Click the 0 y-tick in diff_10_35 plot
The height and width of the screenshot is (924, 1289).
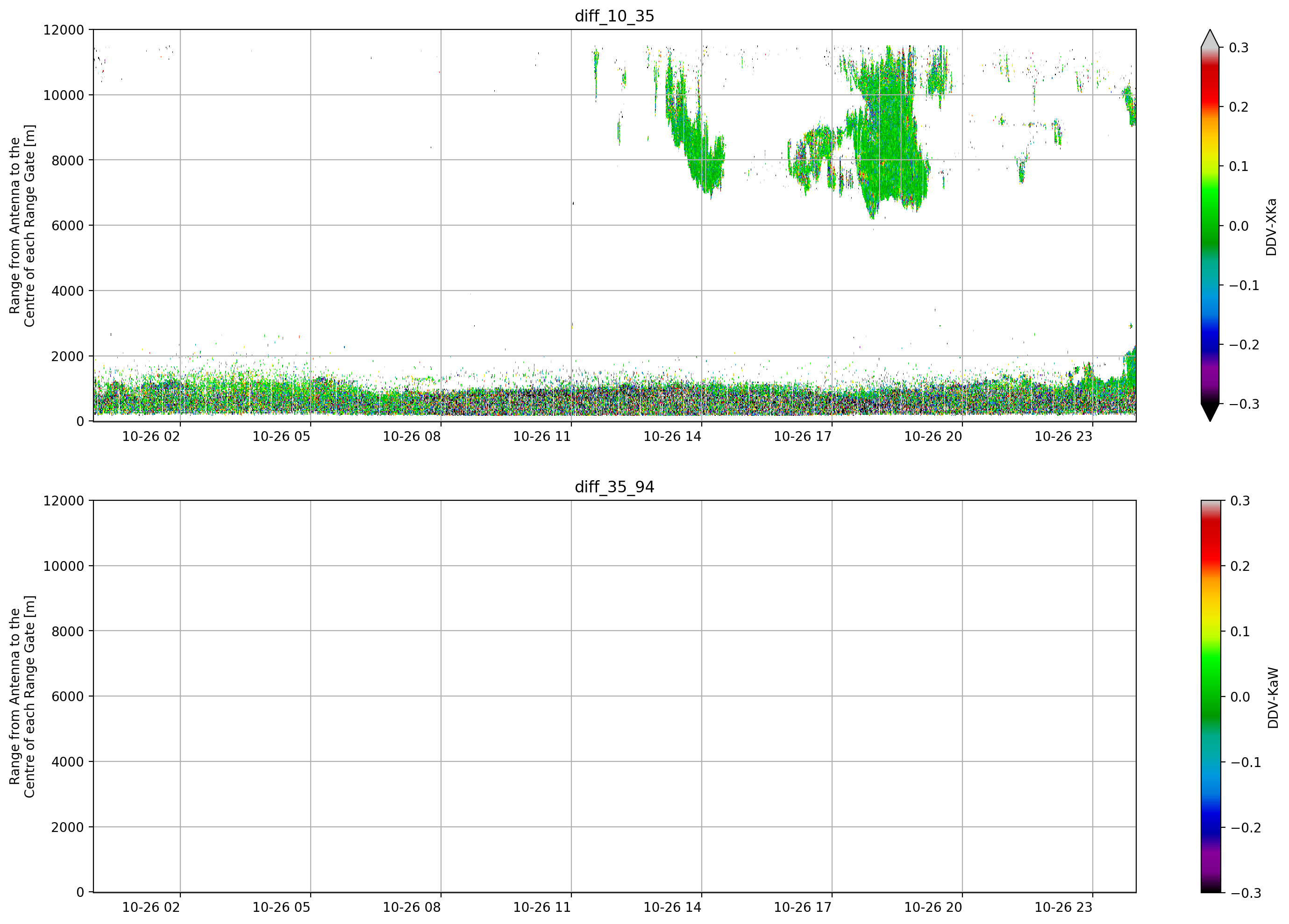point(80,422)
